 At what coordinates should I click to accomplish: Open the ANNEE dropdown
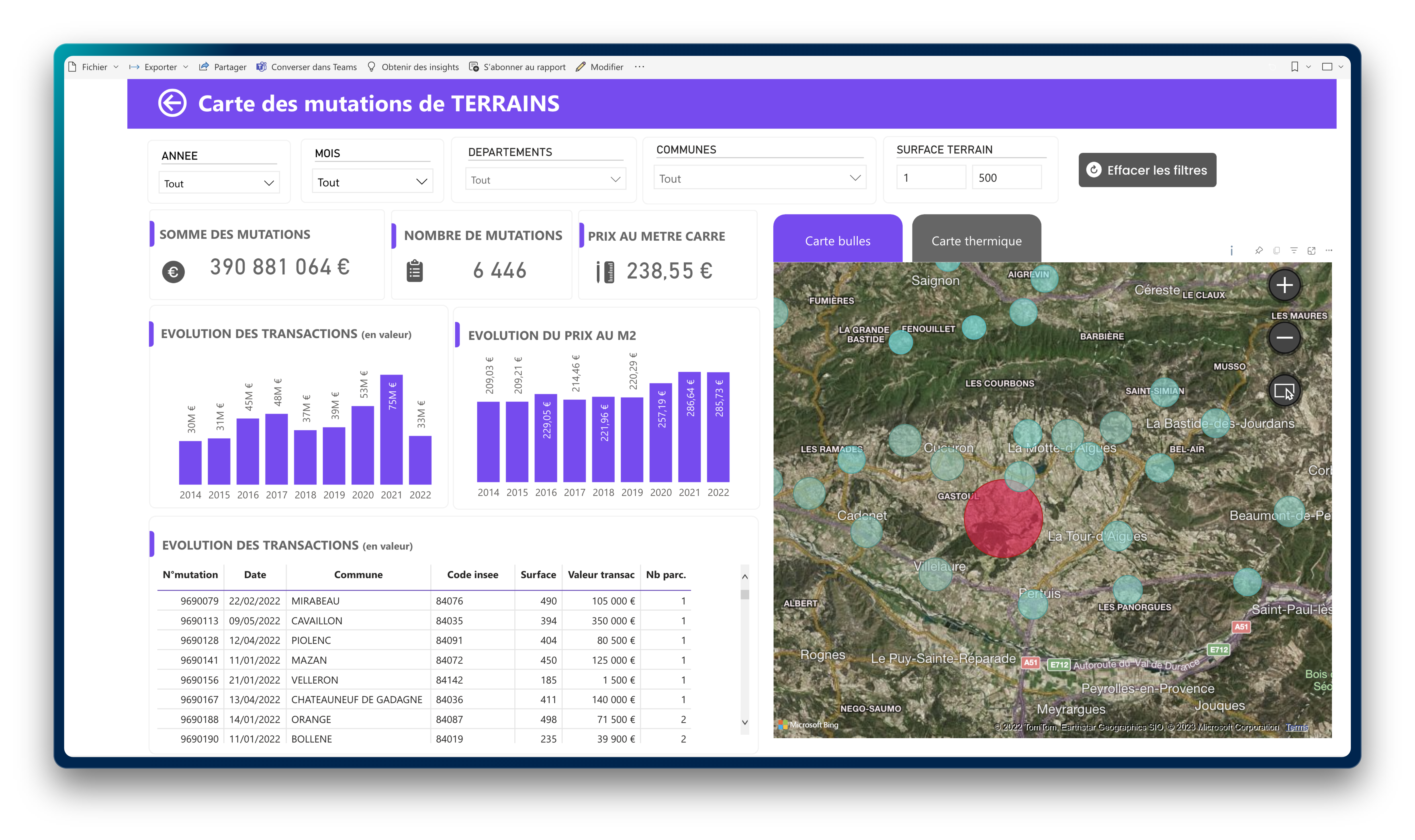click(219, 183)
